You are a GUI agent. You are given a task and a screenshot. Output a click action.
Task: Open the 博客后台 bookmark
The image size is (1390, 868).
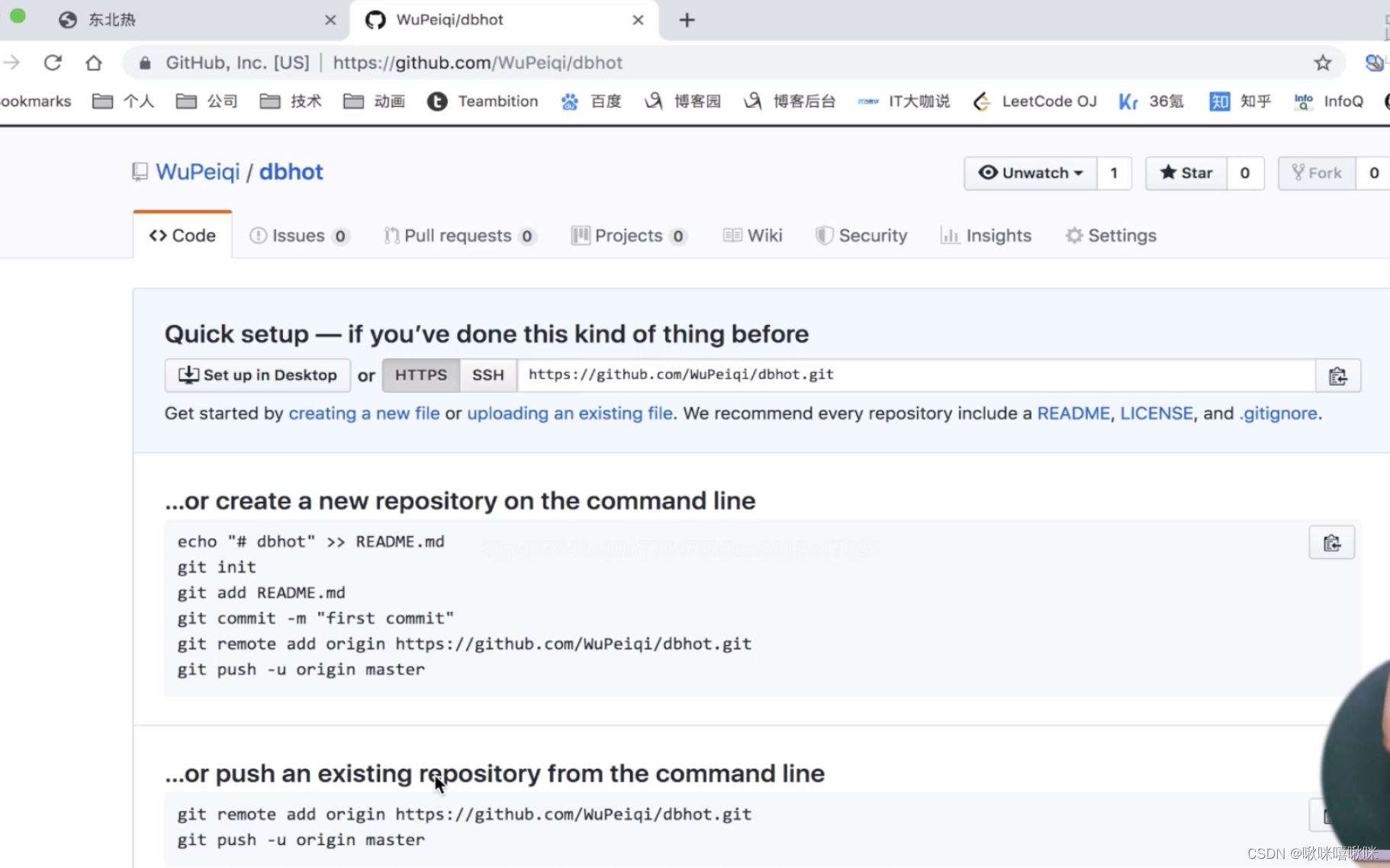point(790,101)
